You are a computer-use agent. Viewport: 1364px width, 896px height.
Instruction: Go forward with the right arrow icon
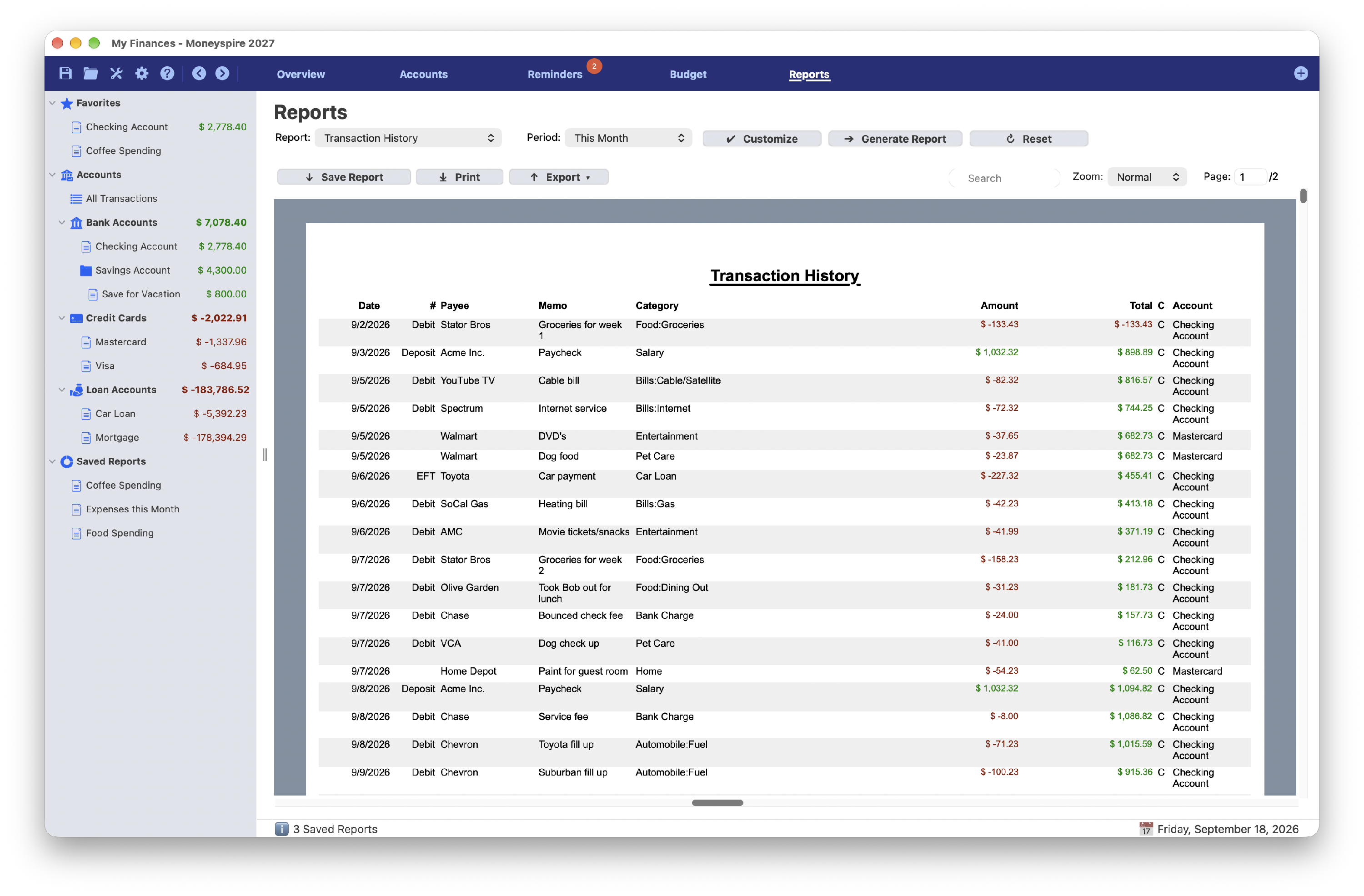(x=222, y=73)
